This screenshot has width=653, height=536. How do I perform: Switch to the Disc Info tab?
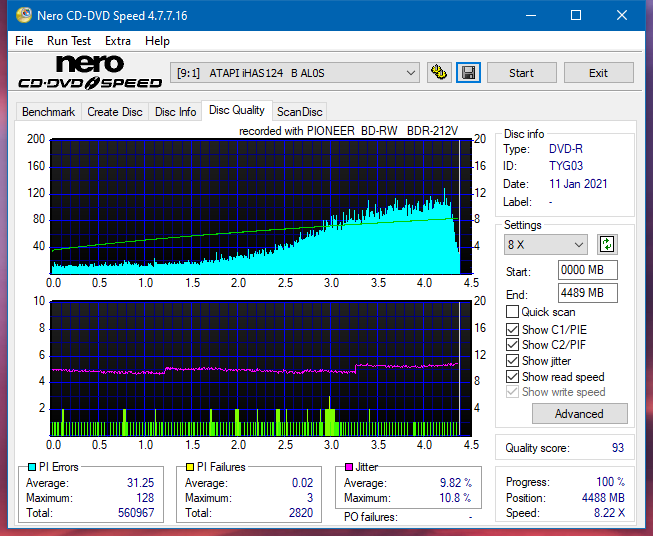coord(175,112)
